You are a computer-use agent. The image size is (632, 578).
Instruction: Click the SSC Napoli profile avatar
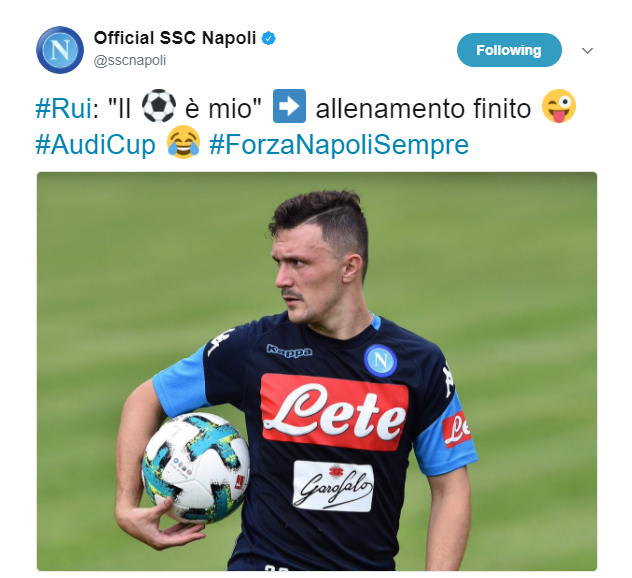pyautogui.click(x=60, y=50)
